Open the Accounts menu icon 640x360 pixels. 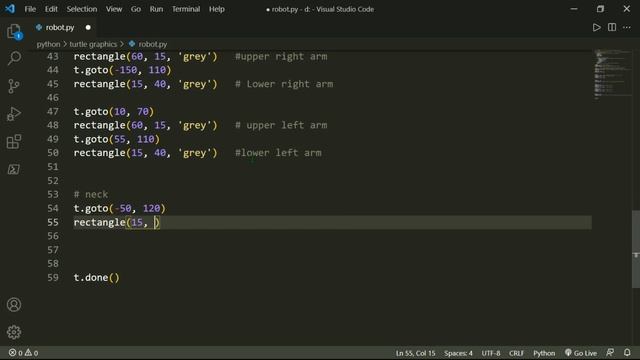14,304
